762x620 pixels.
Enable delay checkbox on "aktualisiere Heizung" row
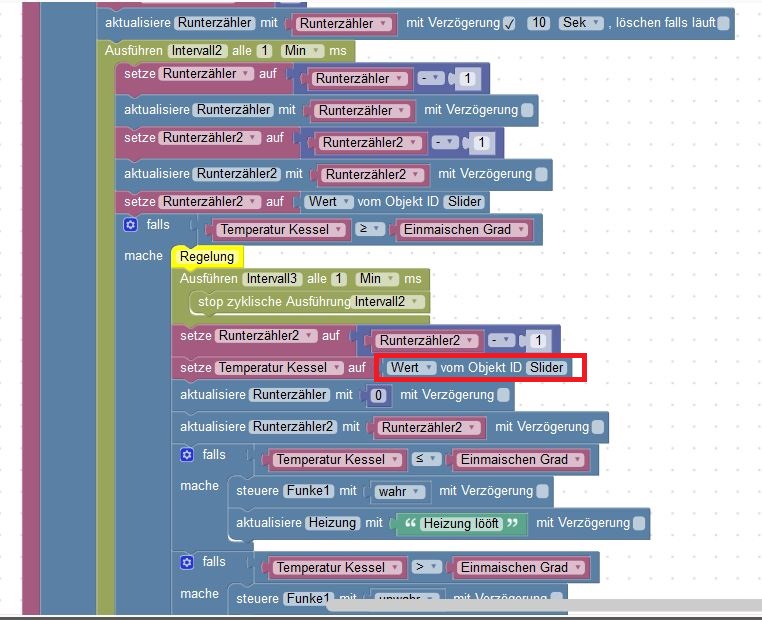640,523
